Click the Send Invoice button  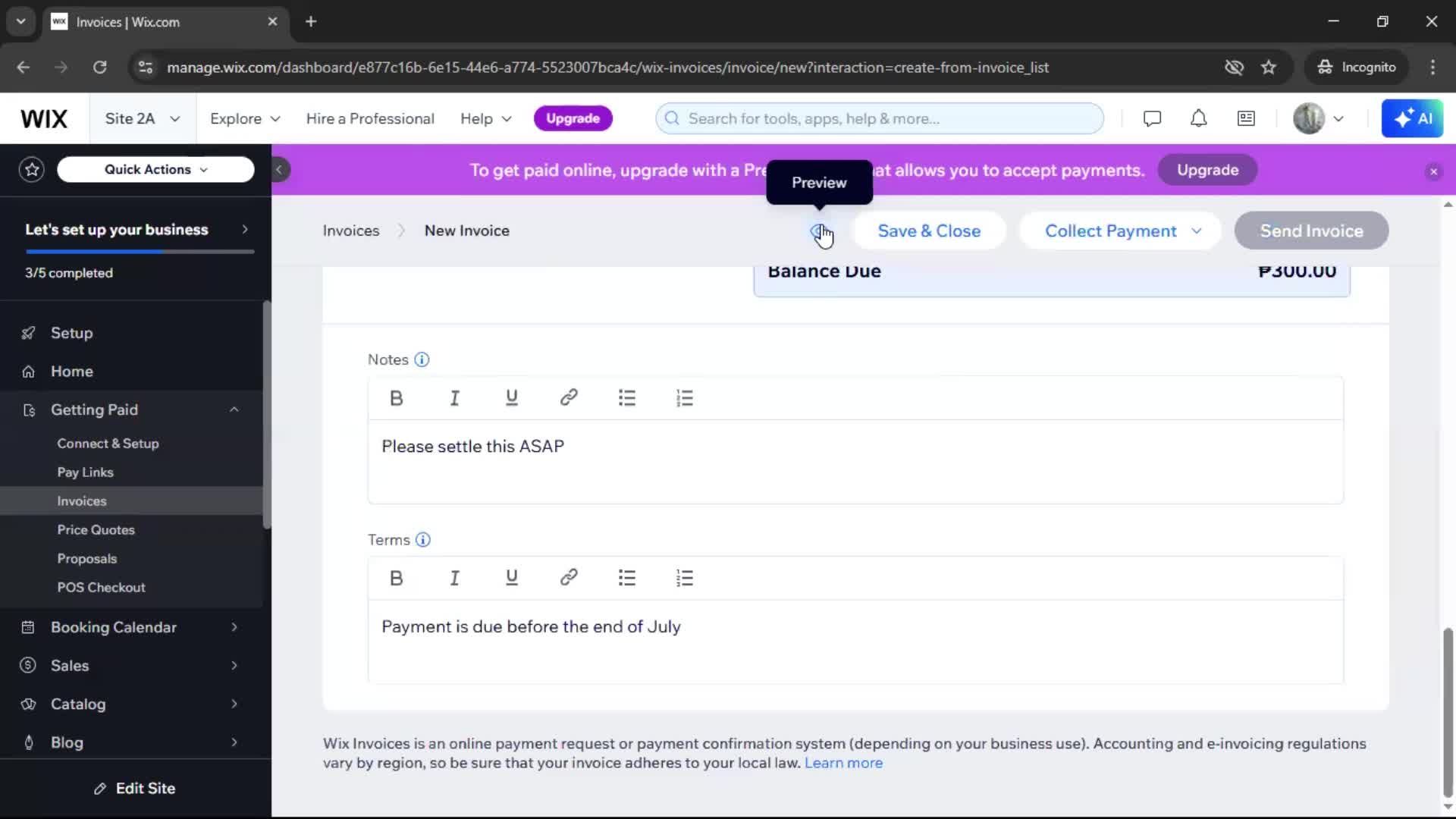pos(1311,231)
